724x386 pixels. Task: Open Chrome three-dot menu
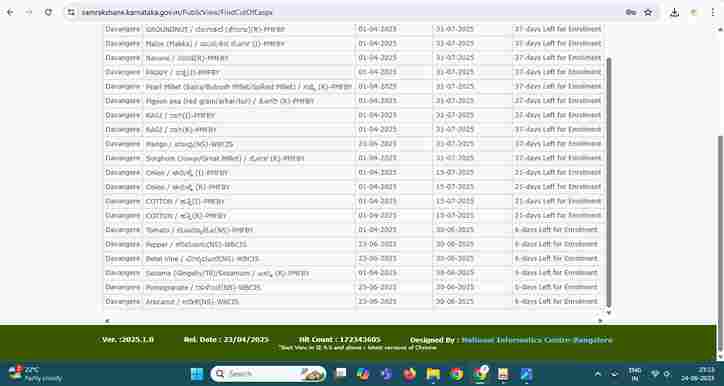(713, 12)
